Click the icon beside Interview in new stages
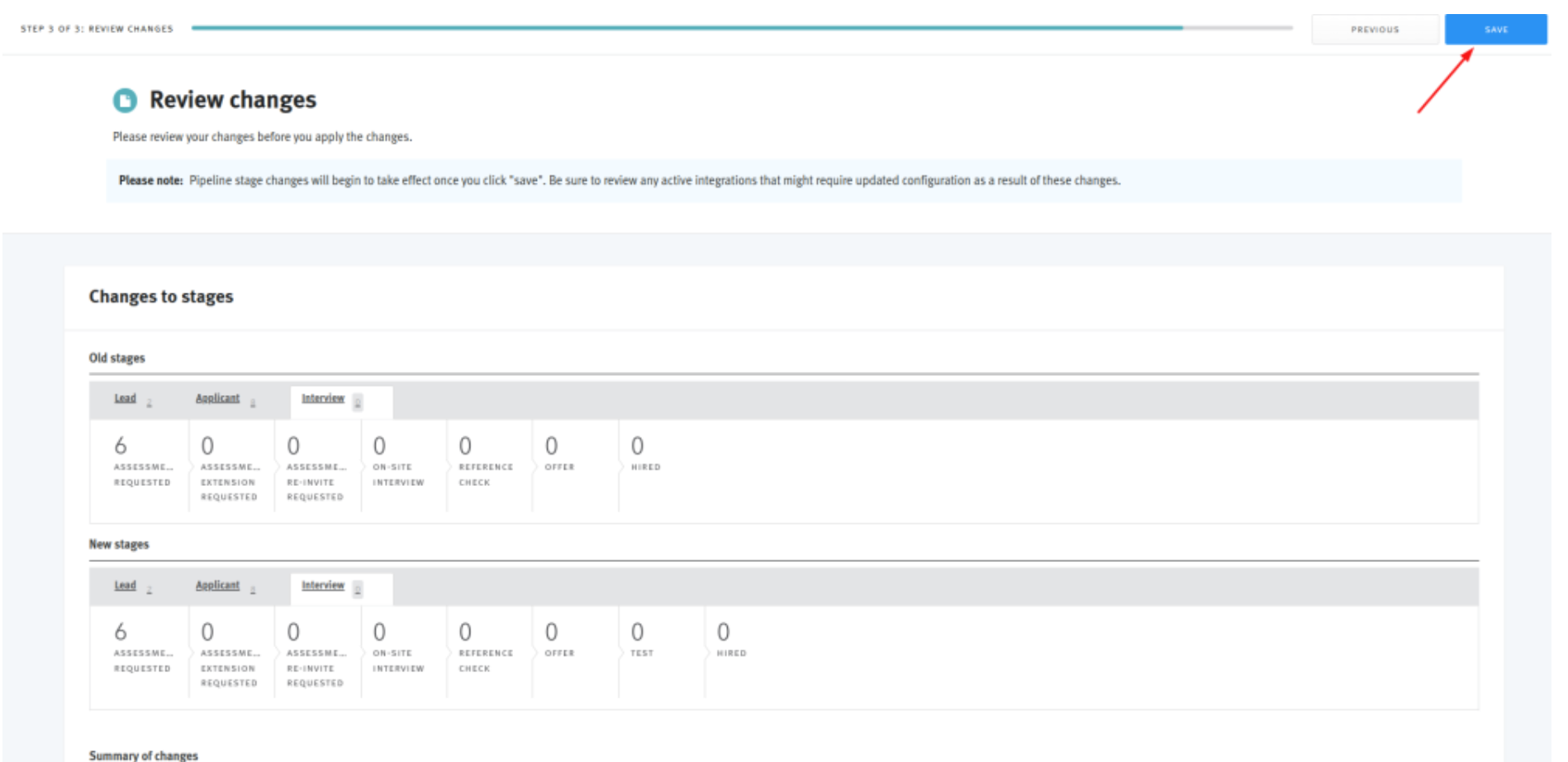The height and width of the screenshot is (762, 1568). (x=357, y=588)
